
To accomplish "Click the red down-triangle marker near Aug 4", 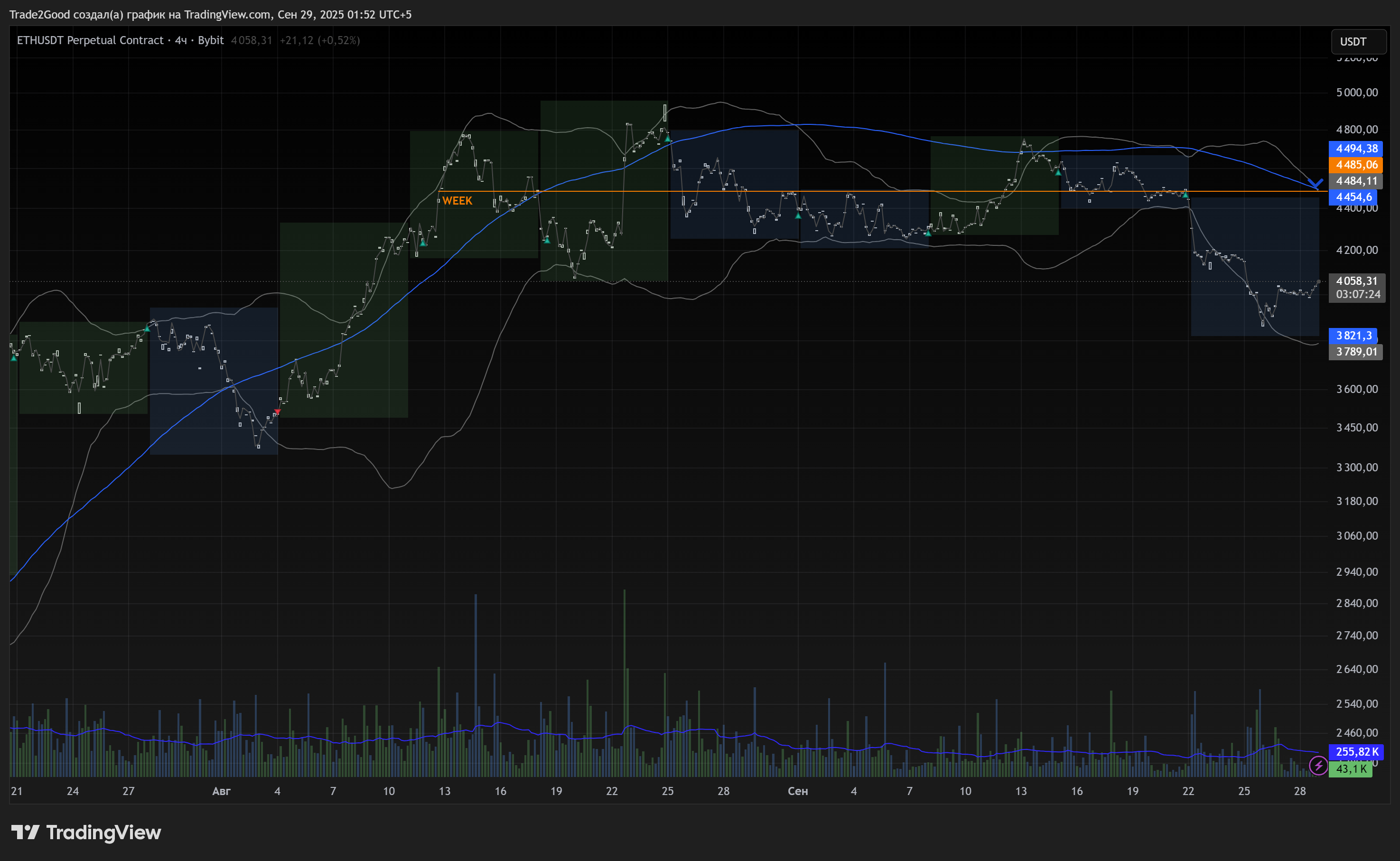I will 277,411.
